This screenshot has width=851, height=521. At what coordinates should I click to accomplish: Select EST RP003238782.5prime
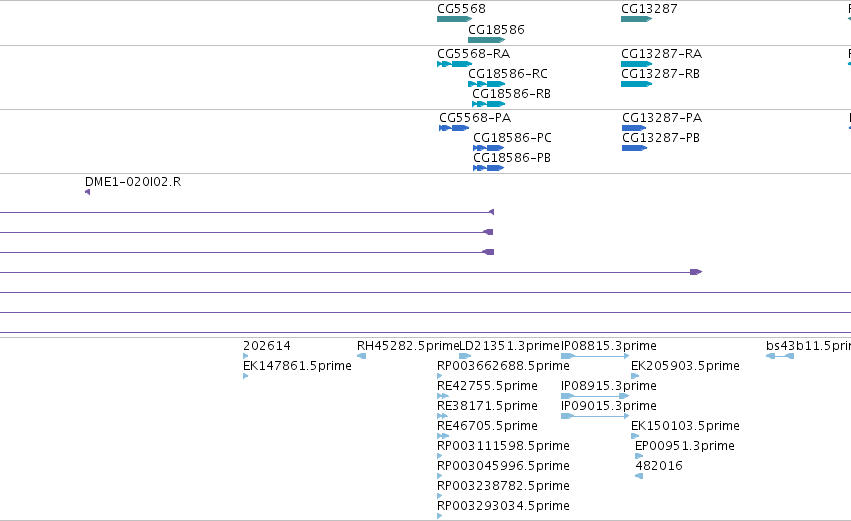click(503, 486)
